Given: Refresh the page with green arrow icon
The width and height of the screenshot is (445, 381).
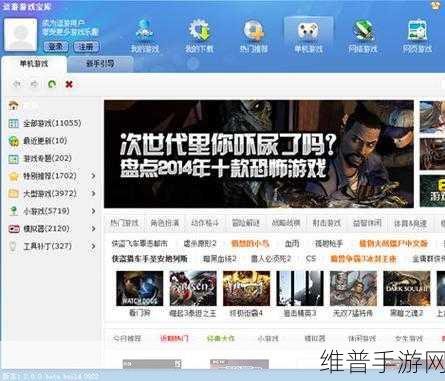Looking at the screenshot, I should pos(52,84).
